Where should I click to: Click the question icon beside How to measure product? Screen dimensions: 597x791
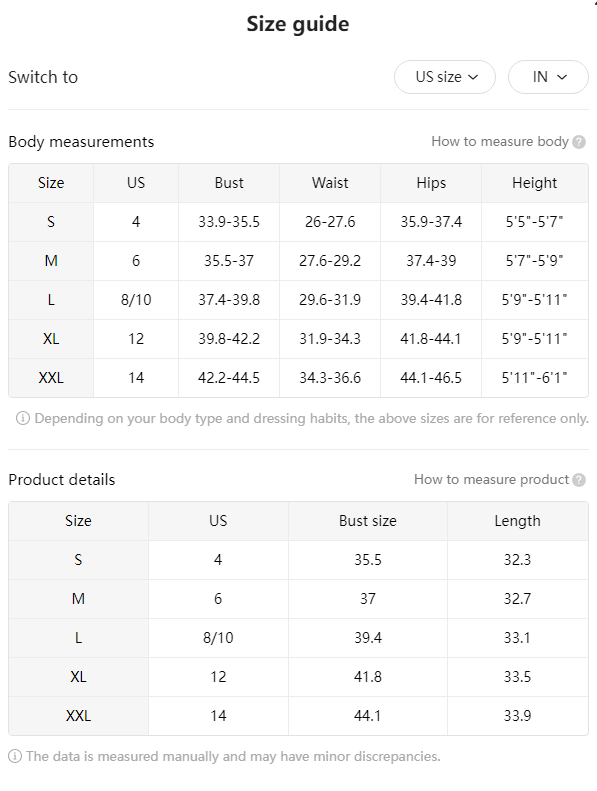click(579, 480)
